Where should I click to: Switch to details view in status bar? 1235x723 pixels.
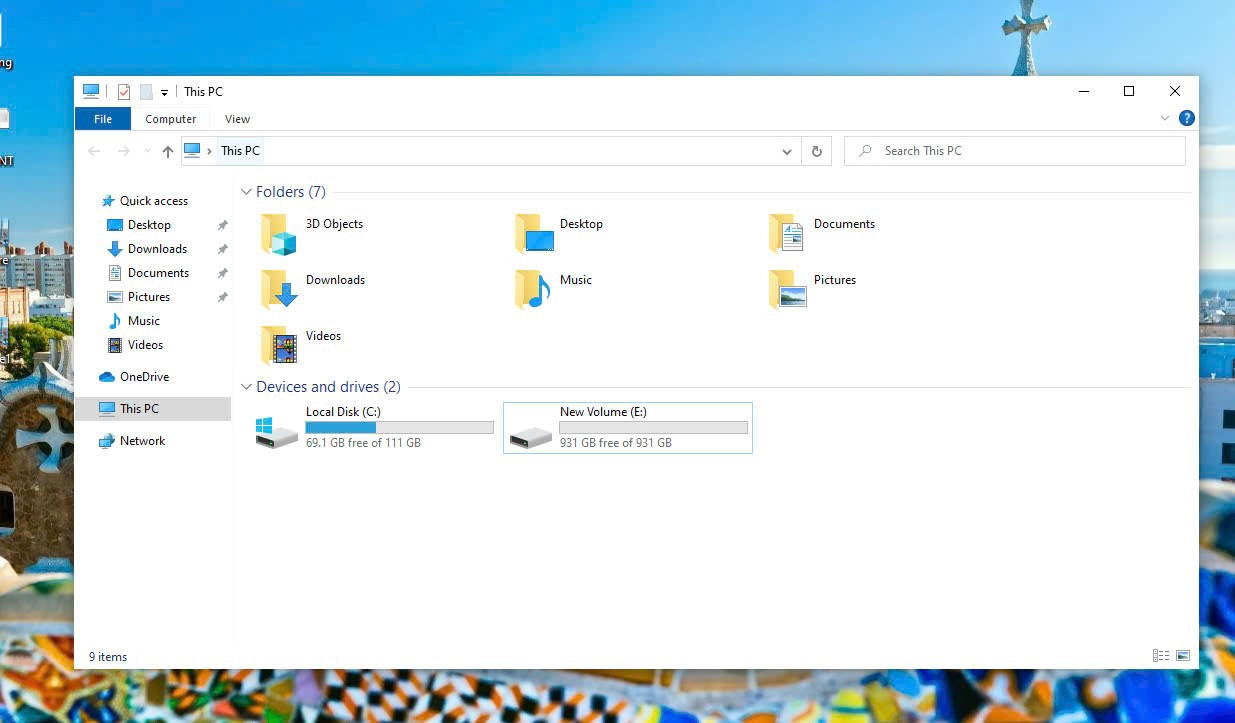coord(1161,656)
